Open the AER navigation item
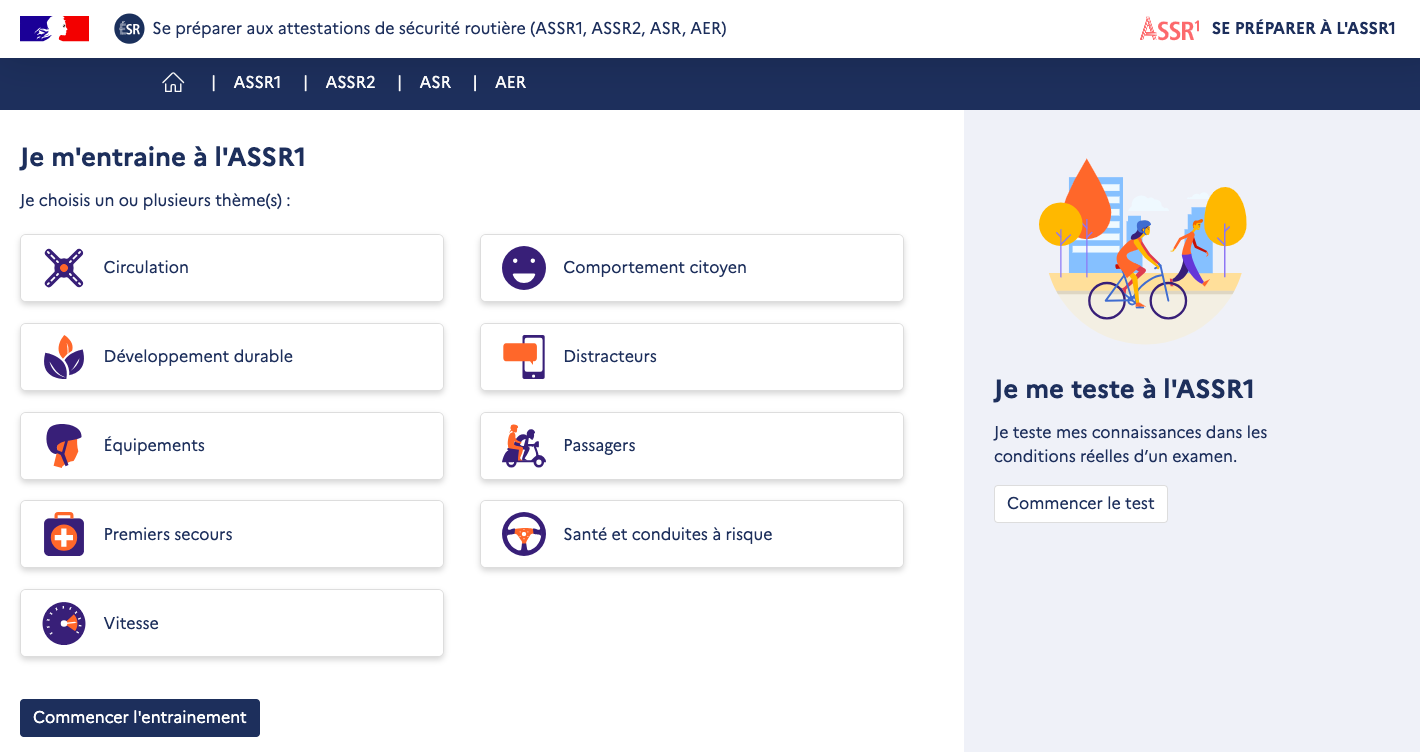 510,83
